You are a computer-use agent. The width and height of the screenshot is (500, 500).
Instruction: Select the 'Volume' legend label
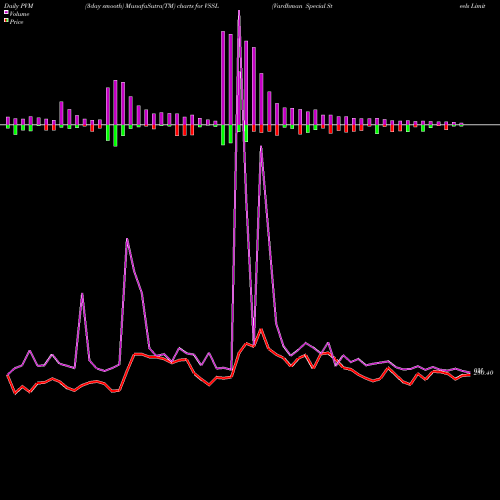(x=19, y=14)
